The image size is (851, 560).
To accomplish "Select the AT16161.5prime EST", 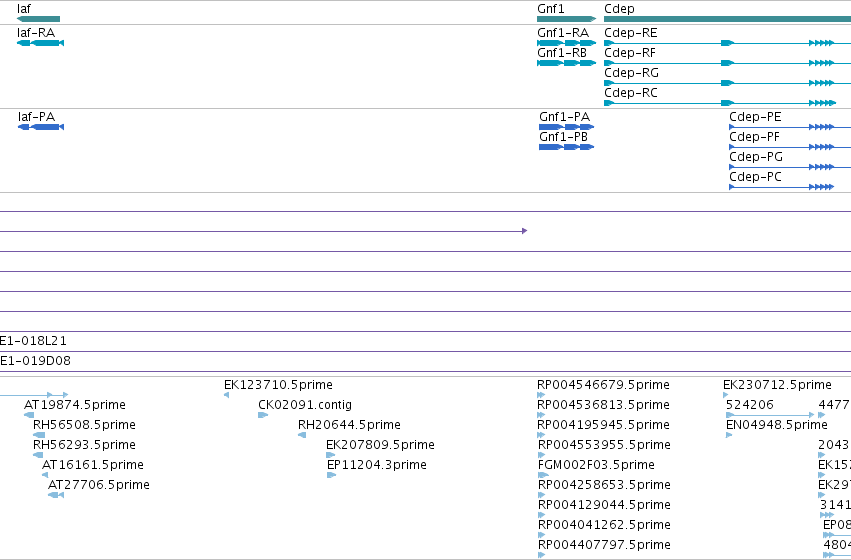I will click(x=93, y=465).
